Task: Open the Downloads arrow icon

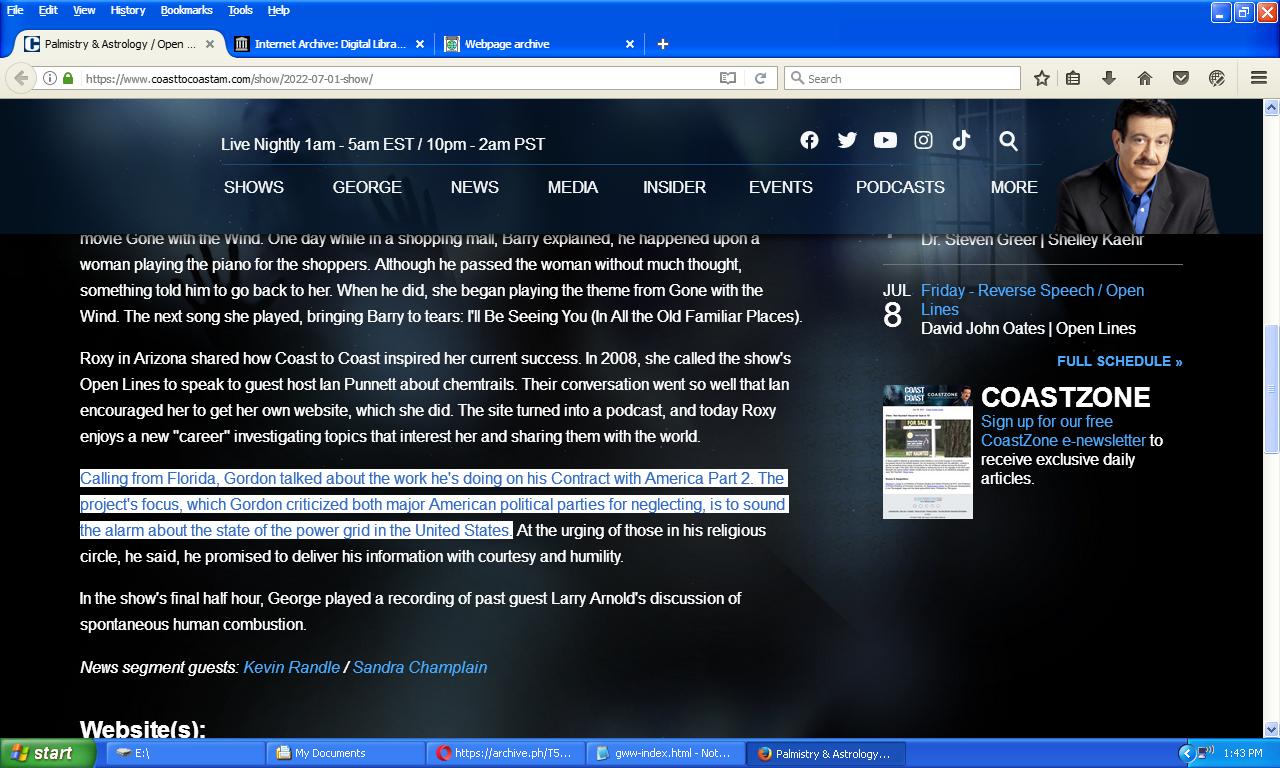Action: click(1109, 78)
